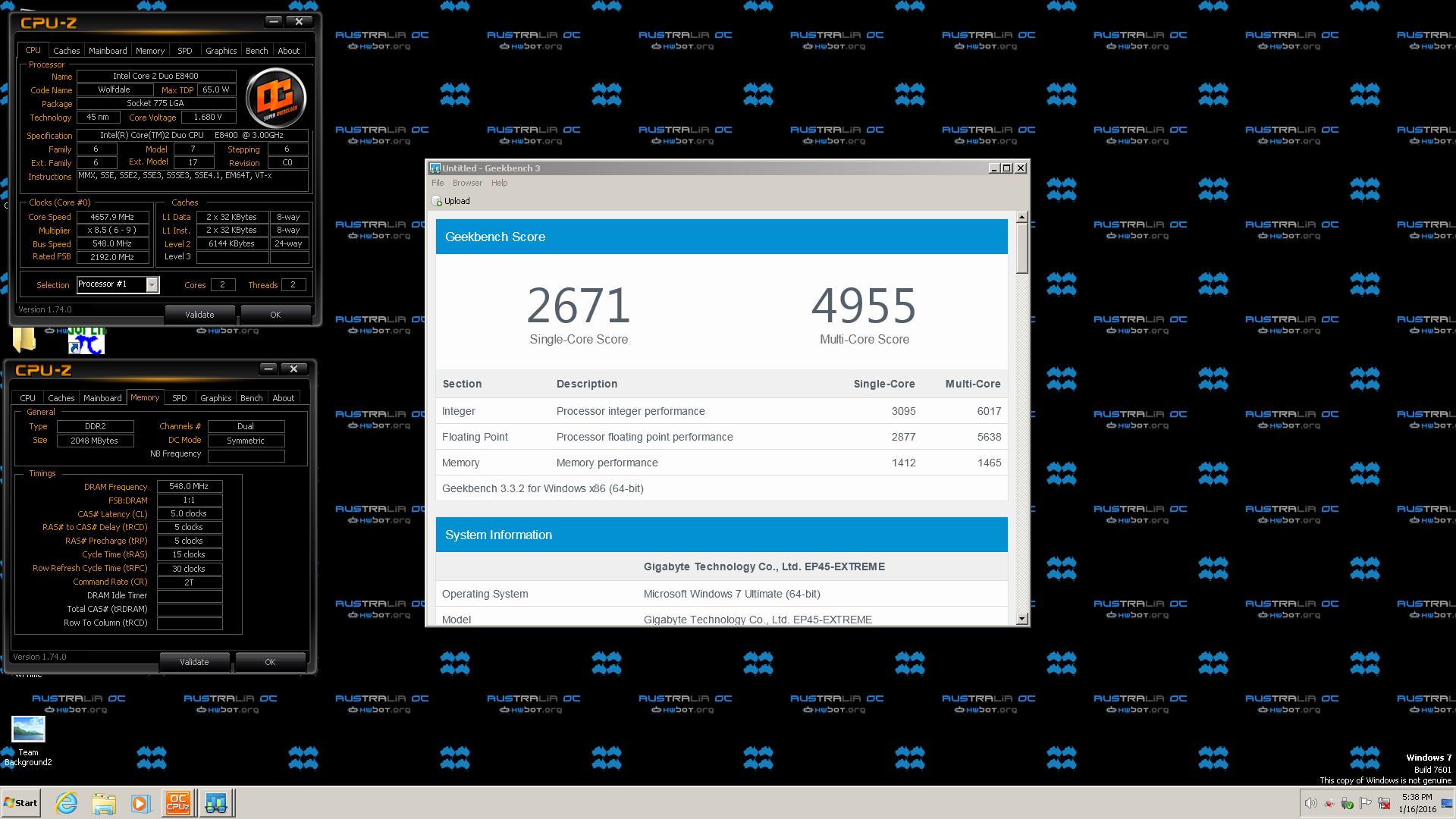Screen dimensions: 1456x819
Task: Click the Core Speed 4657.9 MHz field
Action: point(112,217)
